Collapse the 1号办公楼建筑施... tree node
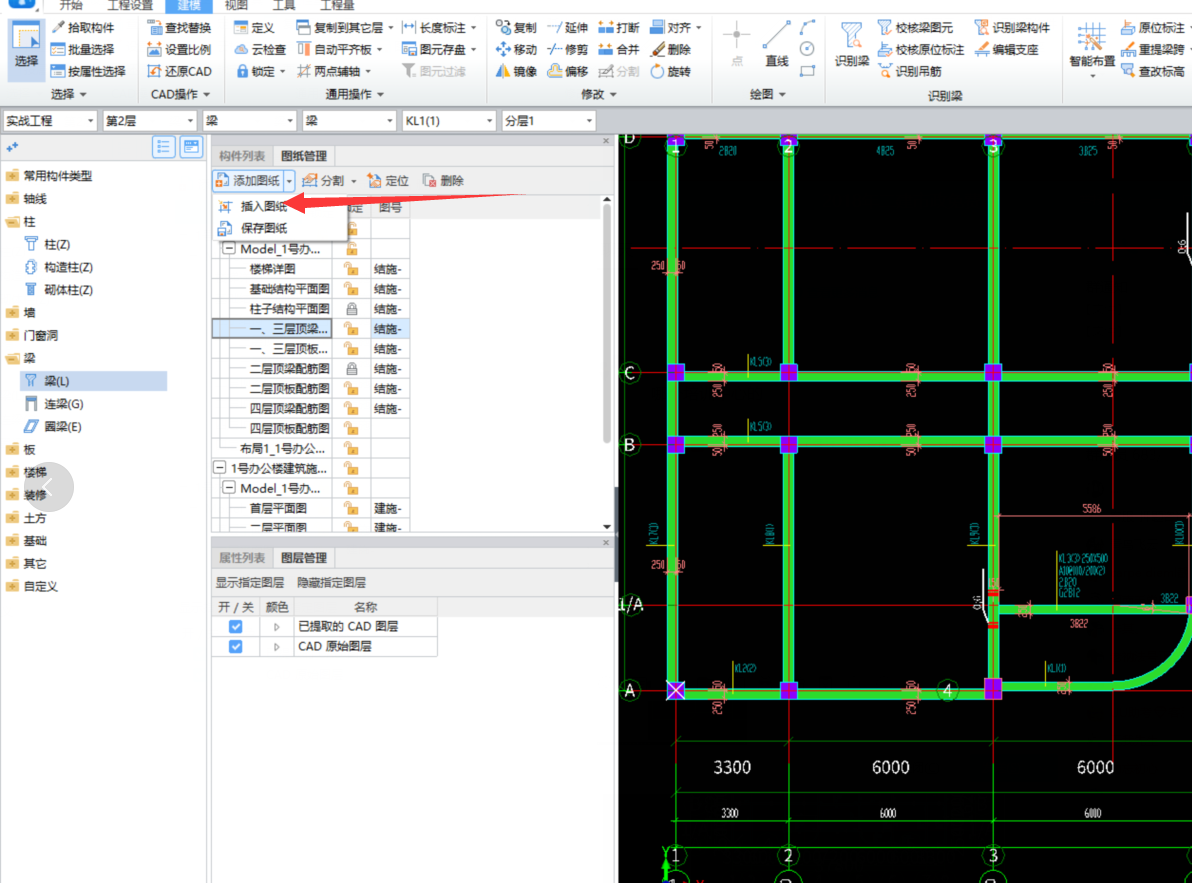This screenshot has width=1192, height=883. (x=220, y=468)
